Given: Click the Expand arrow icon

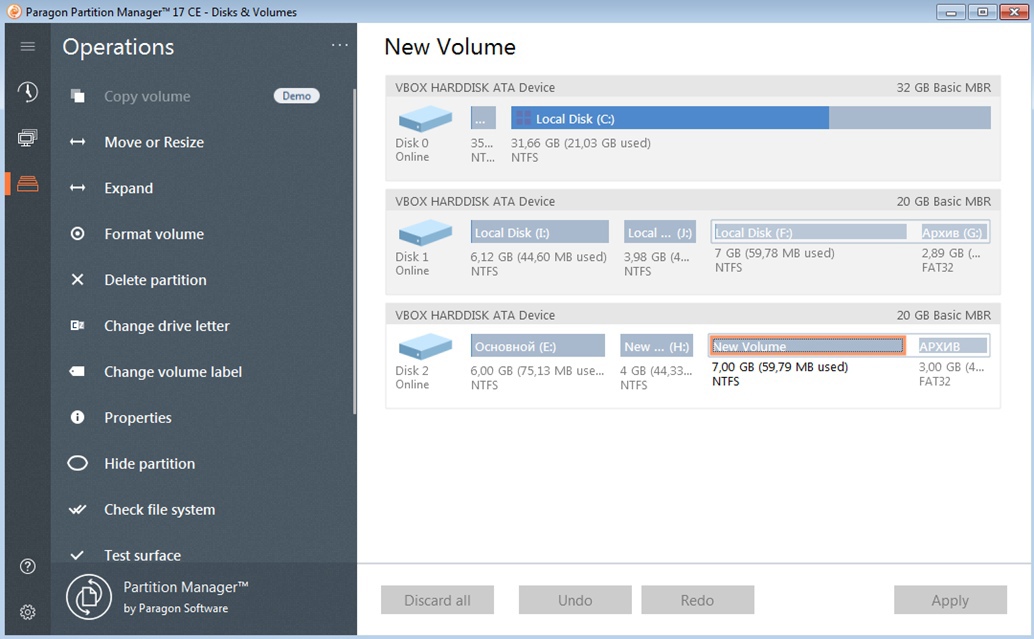Looking at the screenshot, I should tap(78, 188).
